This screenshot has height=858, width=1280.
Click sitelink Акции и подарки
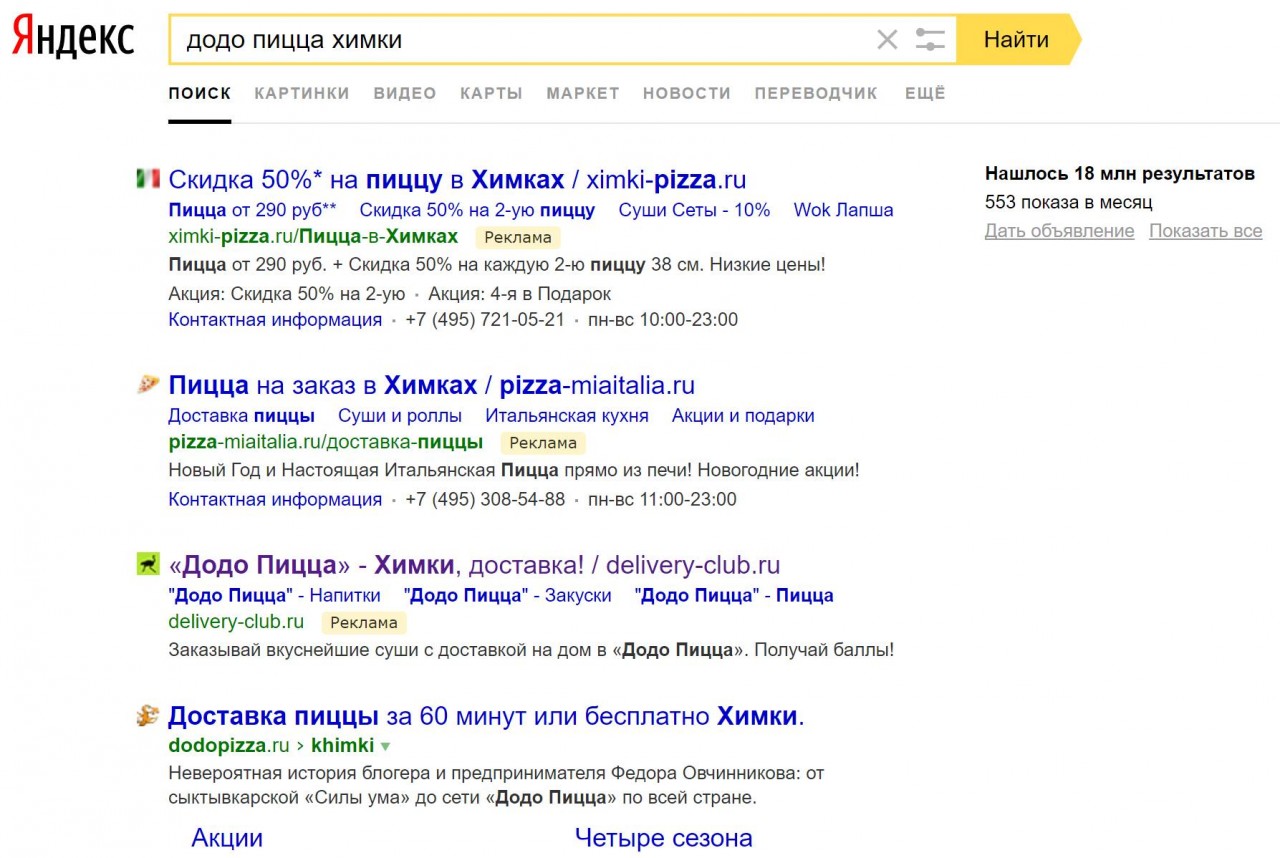coord(743,415)
